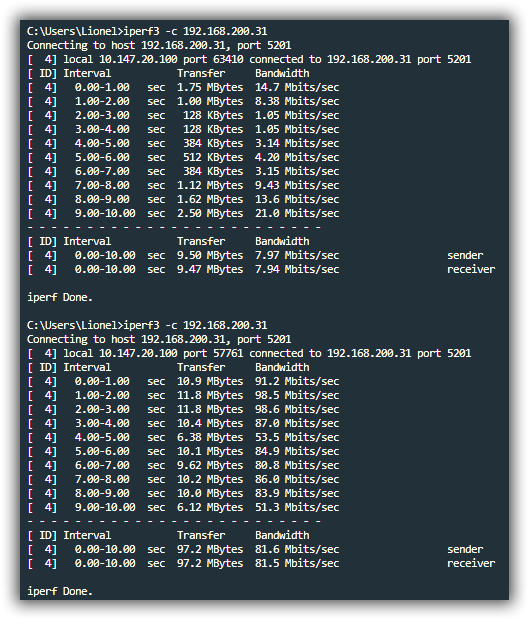Click the 51.3 Mbits/sec bandwidth value
This screenshot has height=620, width=529.
click(x=297, y=508)
